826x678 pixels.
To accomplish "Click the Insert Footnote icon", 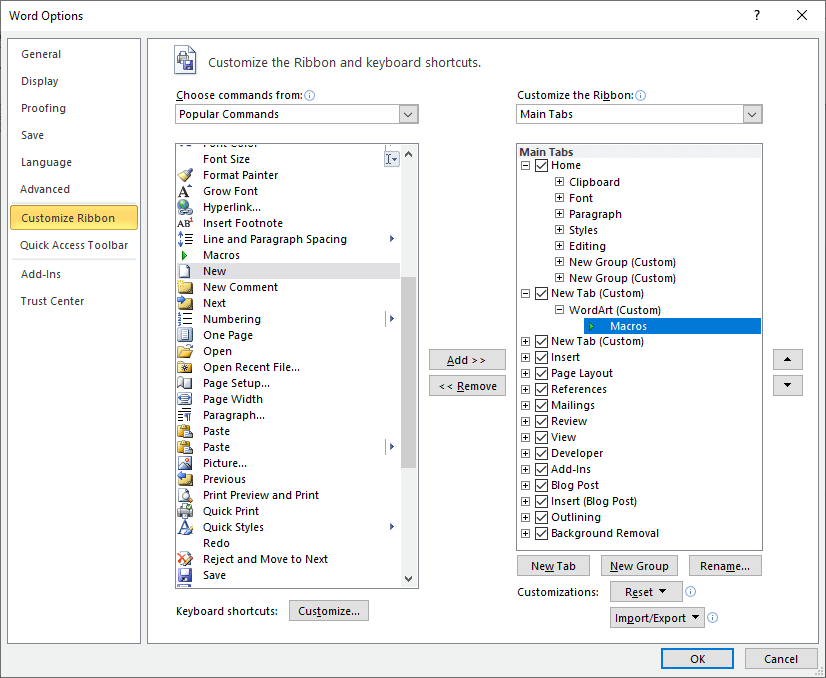I will tap(185, 223).
